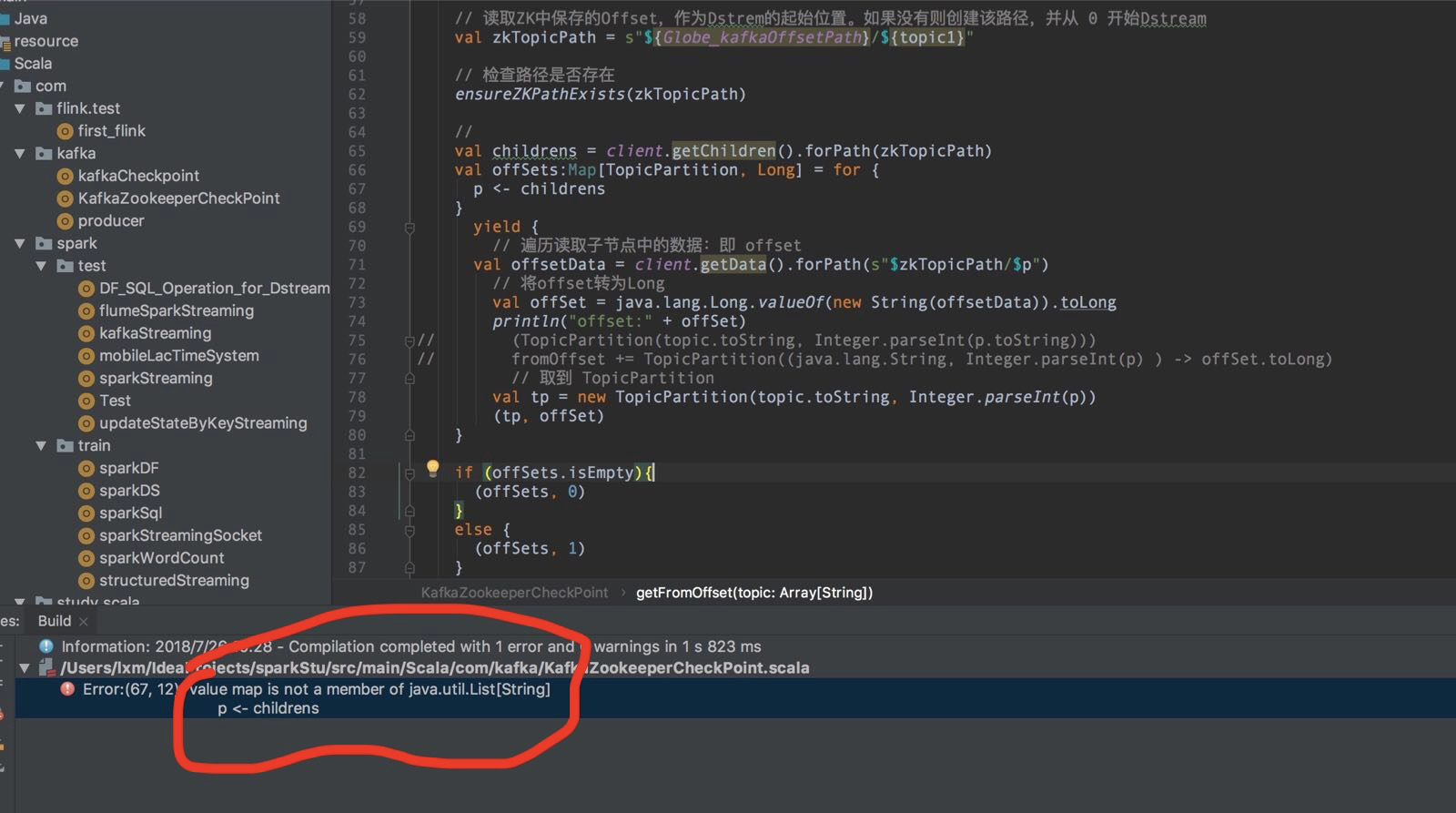Toggle code fold marker at line 85

click(409, 530)
